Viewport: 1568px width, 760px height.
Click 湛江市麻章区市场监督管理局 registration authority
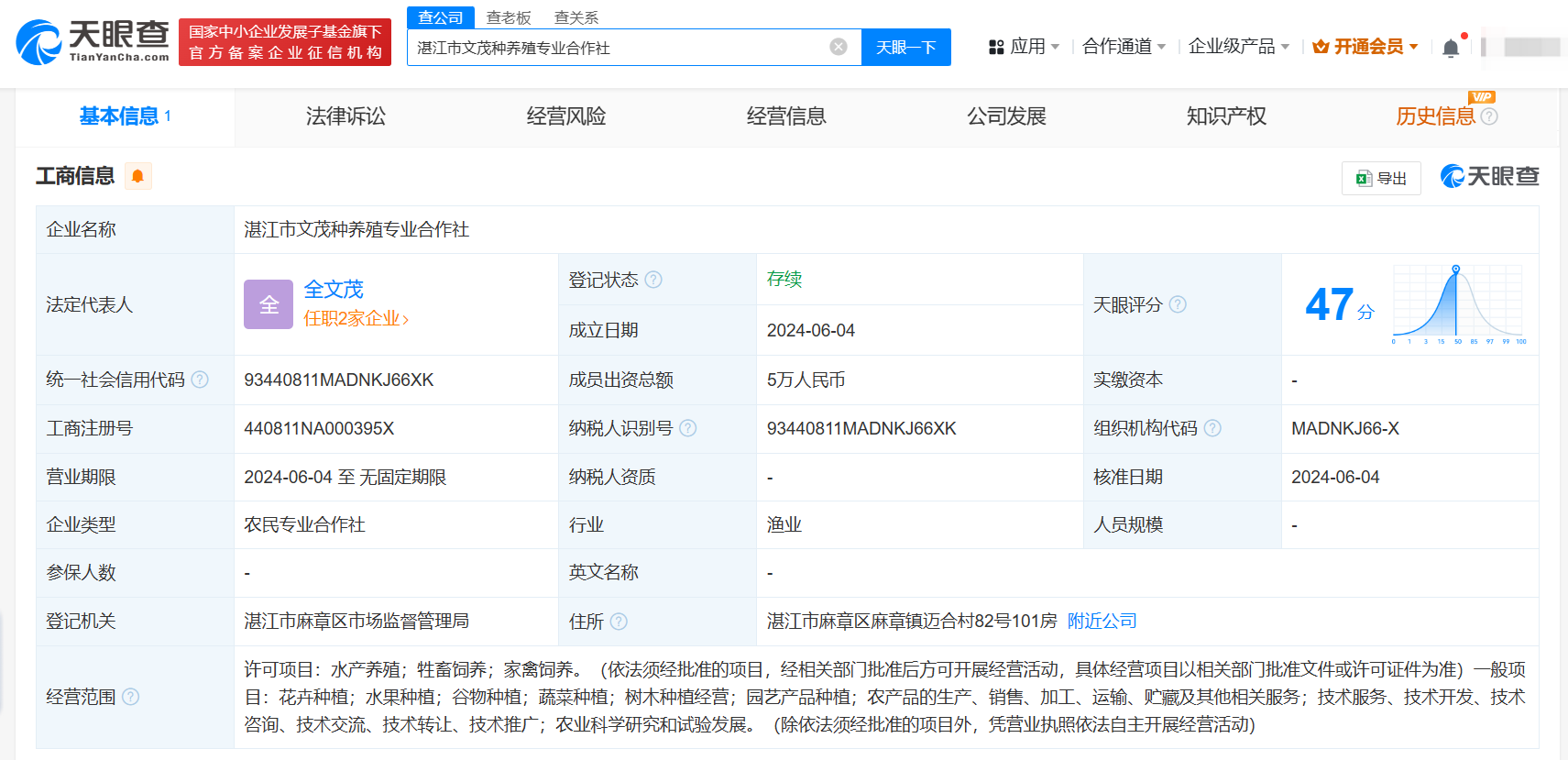[x=356, y=621]
